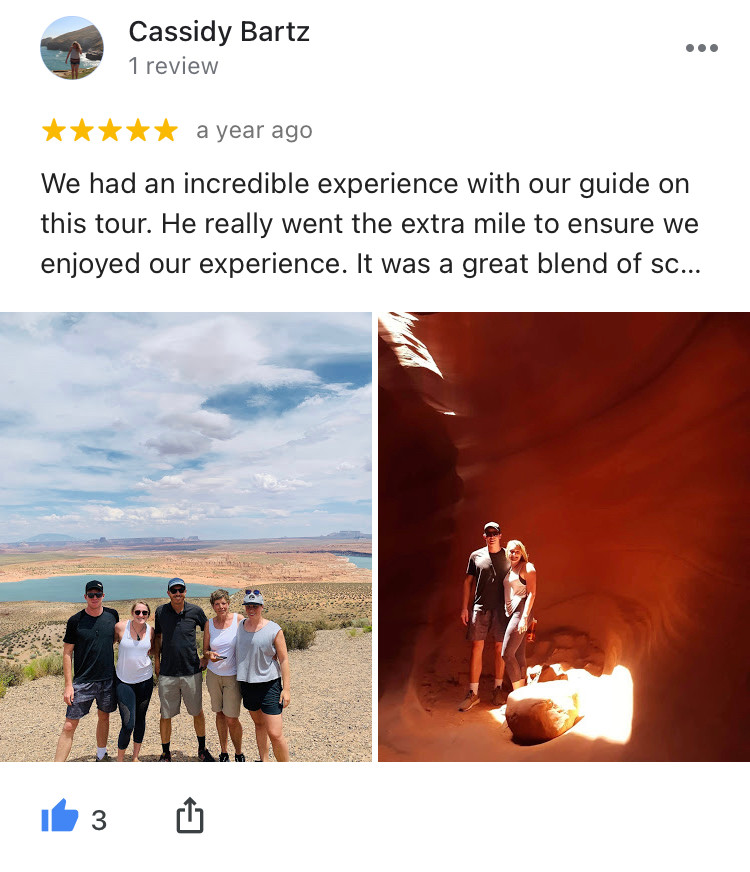The height and width of the screenshot is (872, 750).
Task: Click the first yellow rating star
Action: (x=54, y=131)
